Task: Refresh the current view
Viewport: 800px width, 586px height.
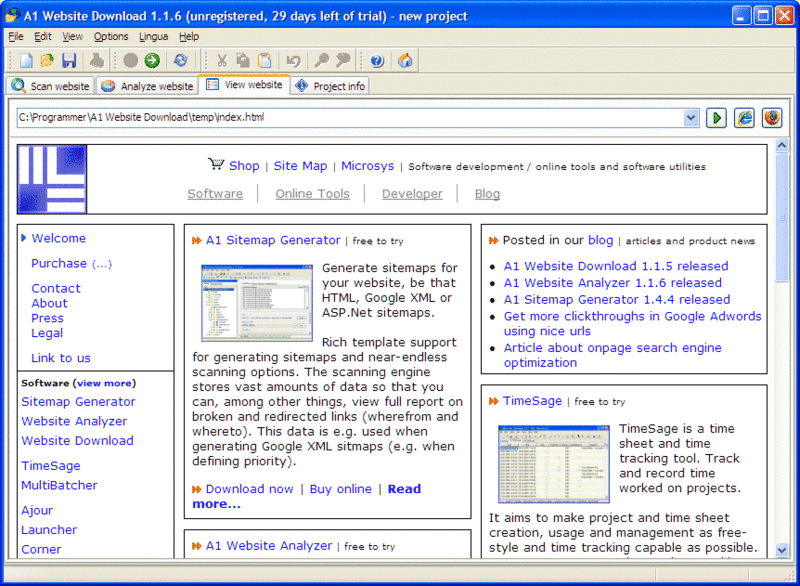Action: 179,61
